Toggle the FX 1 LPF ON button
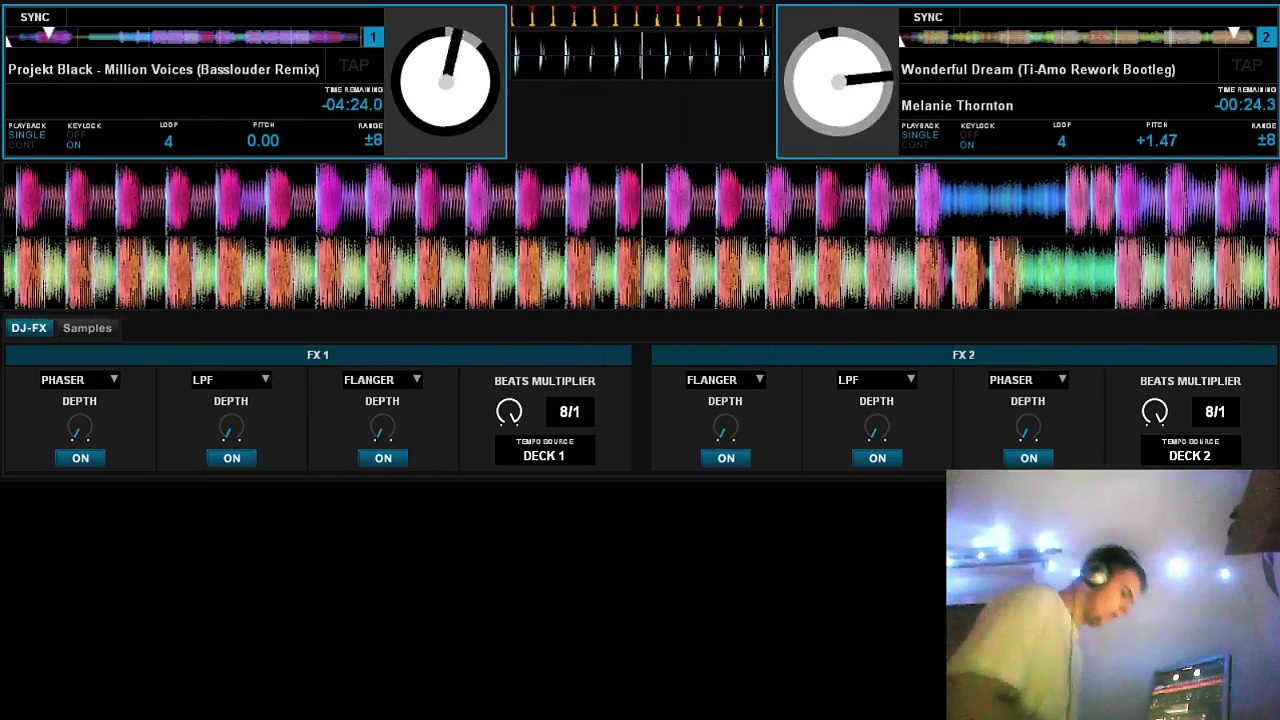This screenshot has height=720, width=1280. click(x=231, y=458)
